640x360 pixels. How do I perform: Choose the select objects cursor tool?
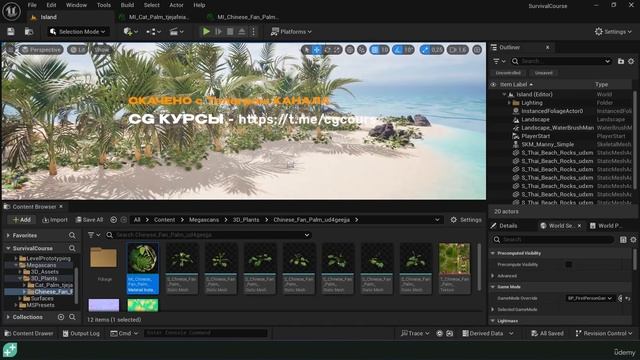click(306, 50)
